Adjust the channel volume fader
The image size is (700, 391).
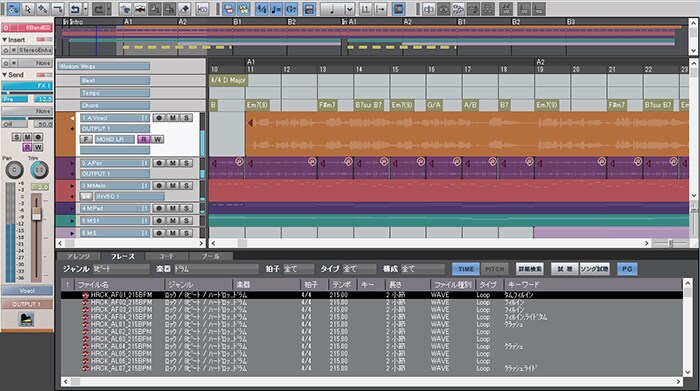36,213
